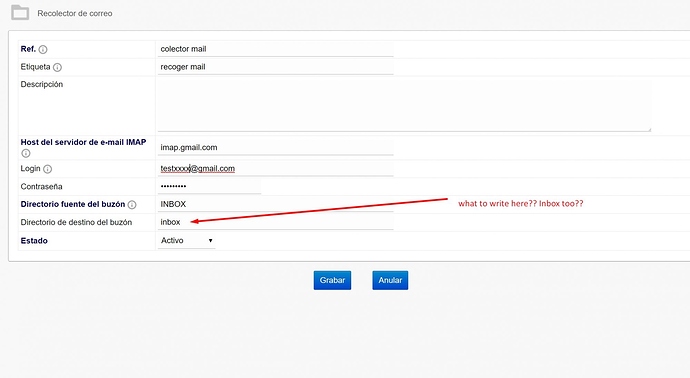The height and width of the screenshot is (378, 690).
Task: Click the Anular button
Action: [390, 280]
